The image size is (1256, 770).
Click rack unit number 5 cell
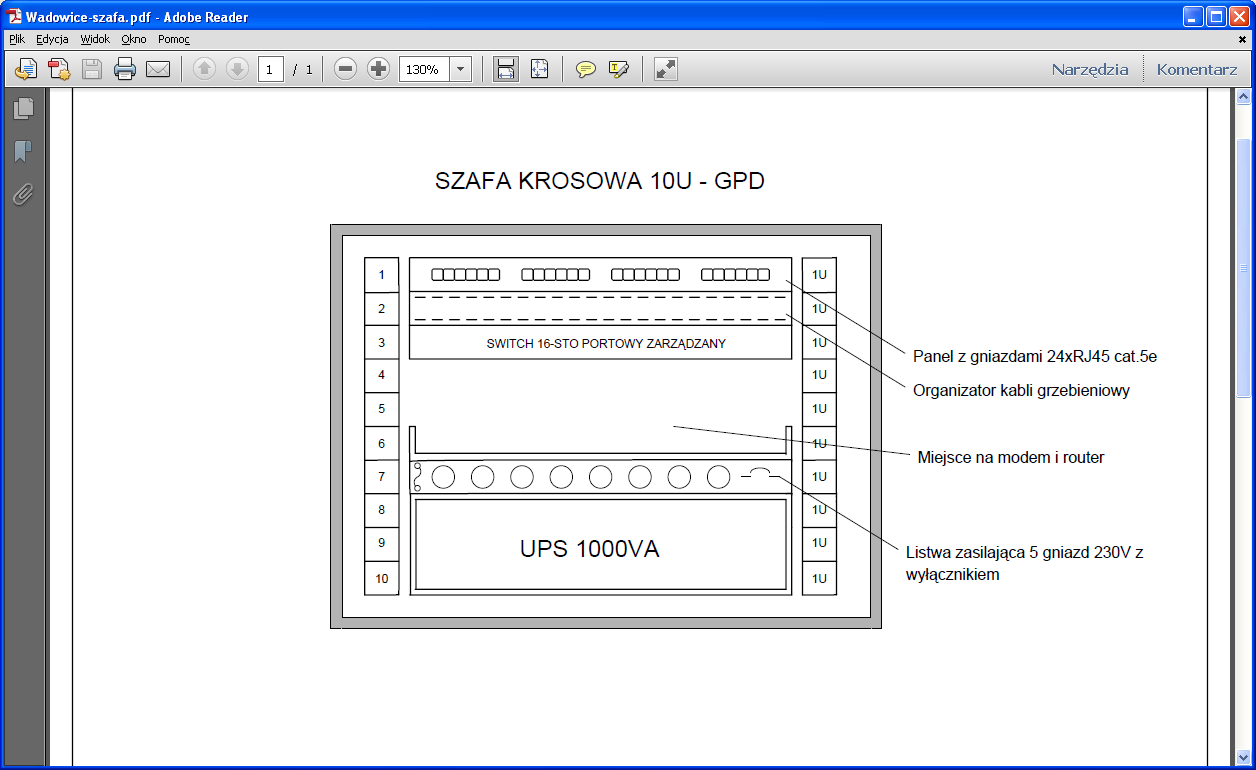point(382,409)
